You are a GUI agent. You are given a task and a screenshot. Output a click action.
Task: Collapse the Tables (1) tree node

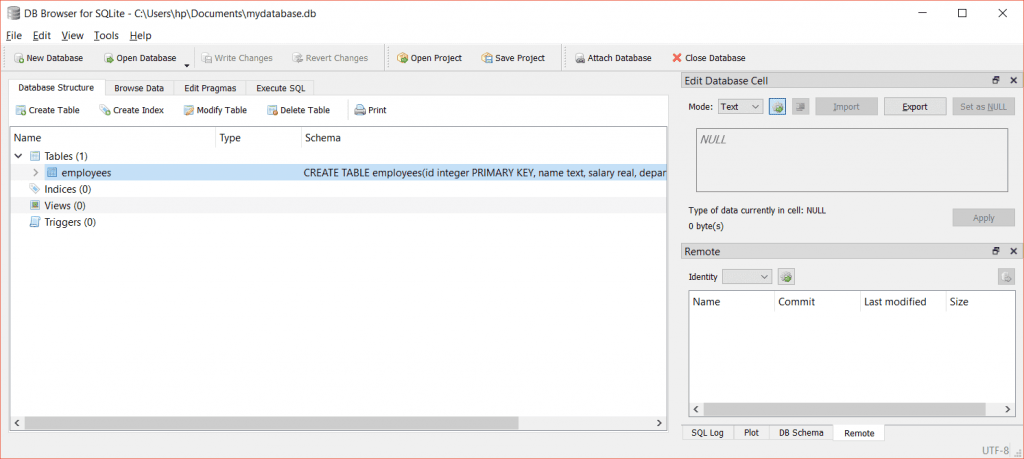click(18, 156)
